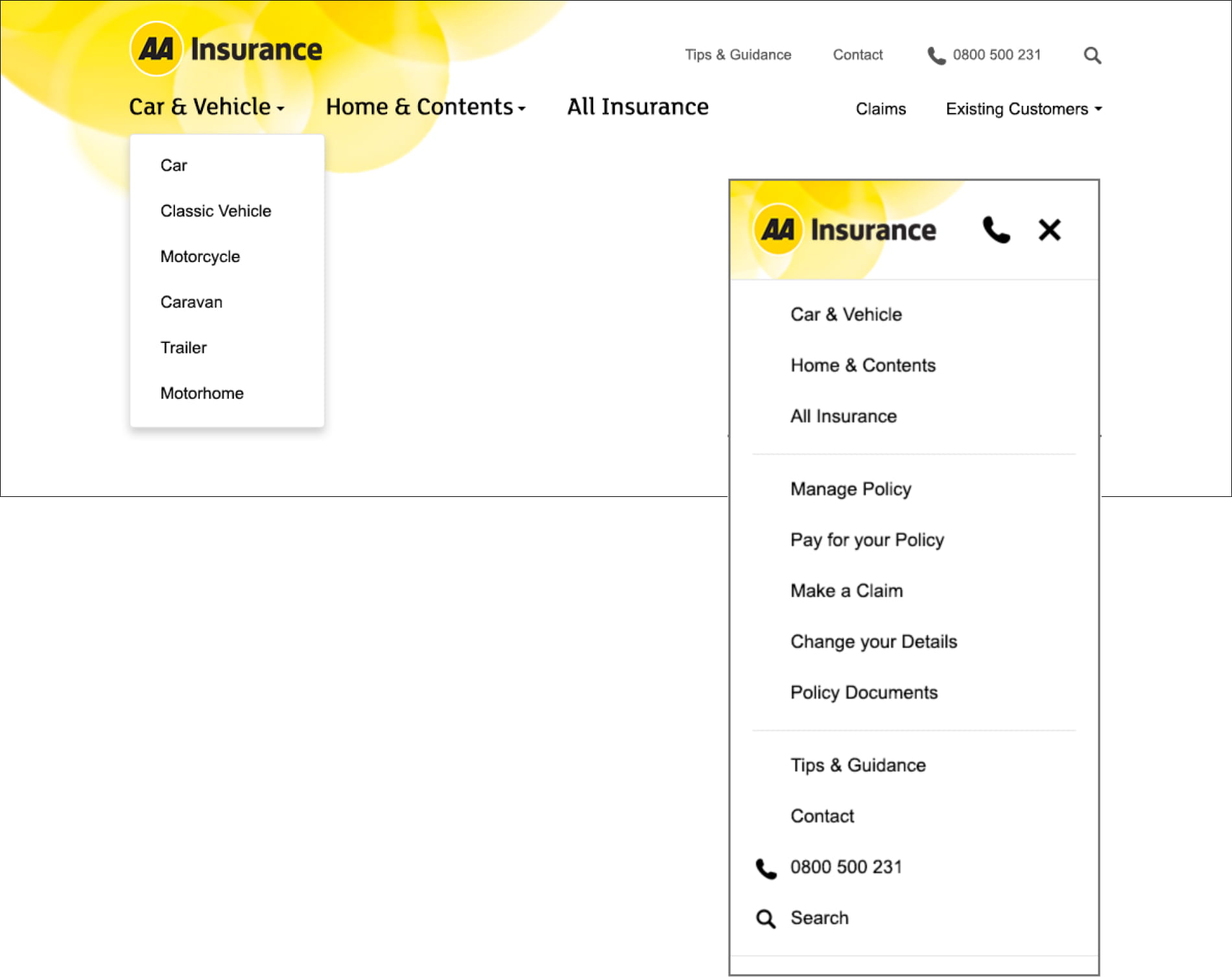The image size is (1232, 977).
Task: Click the phone icon next to the mobile menu number
Action: (x=766, y=868)
